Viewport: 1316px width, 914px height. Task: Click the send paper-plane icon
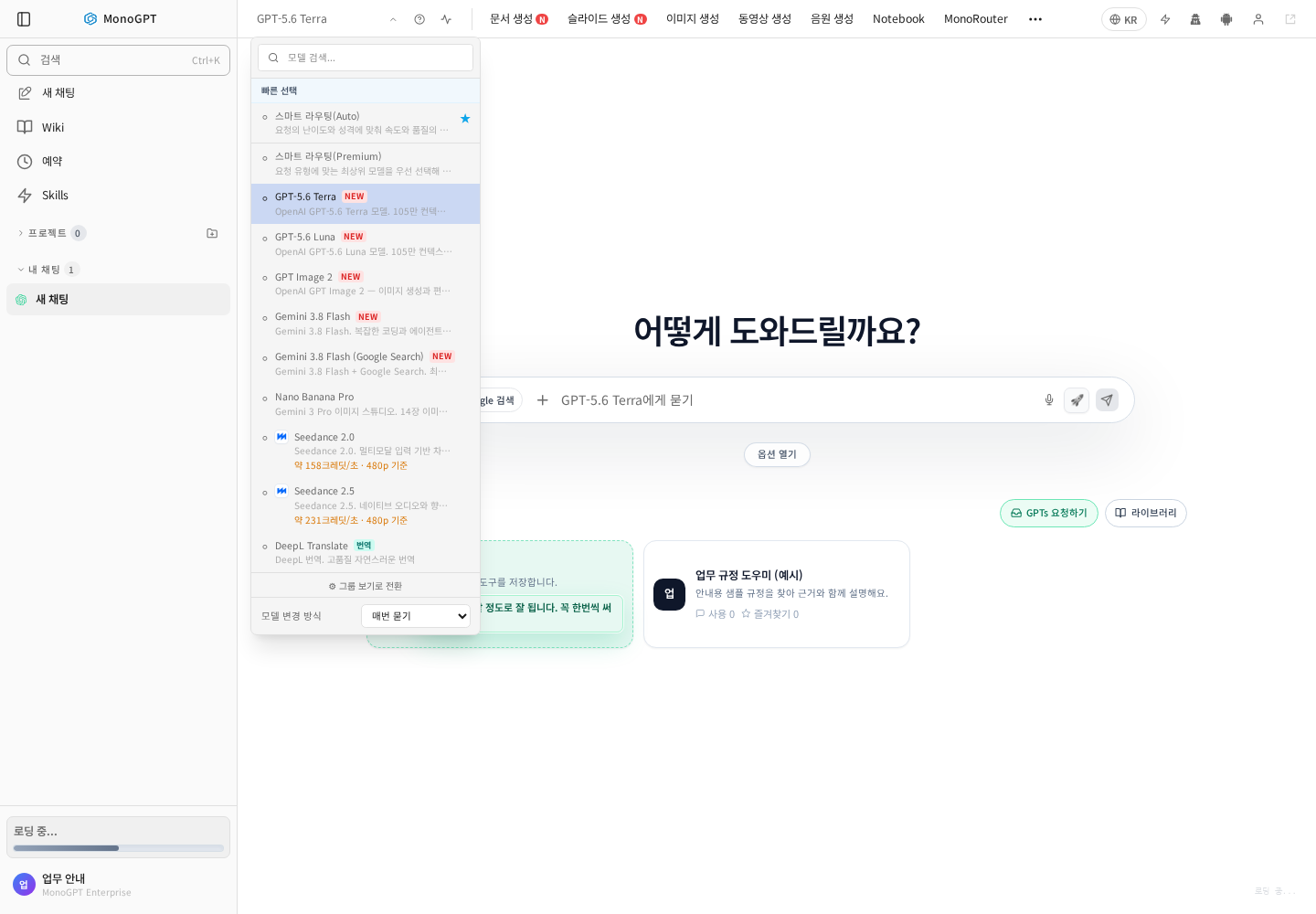tap(1107, 400)
